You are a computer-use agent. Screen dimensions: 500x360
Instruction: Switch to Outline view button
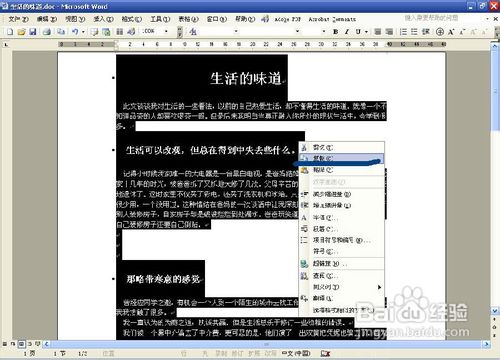pos(29,343)
